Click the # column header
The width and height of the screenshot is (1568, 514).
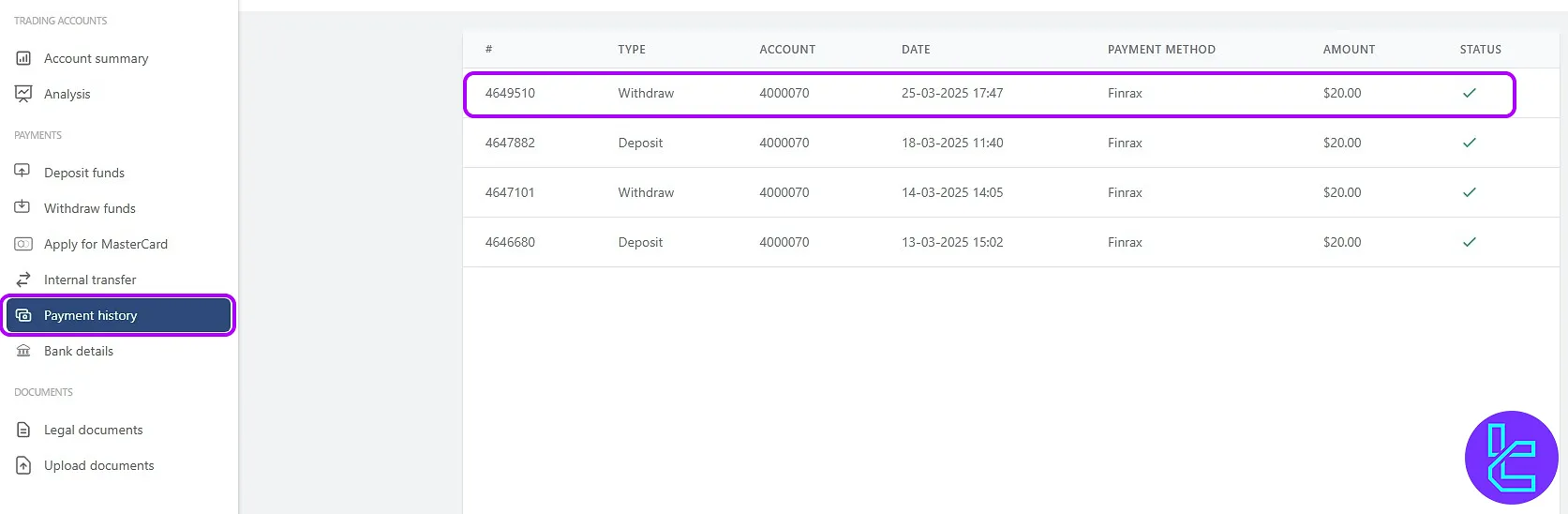488,50
